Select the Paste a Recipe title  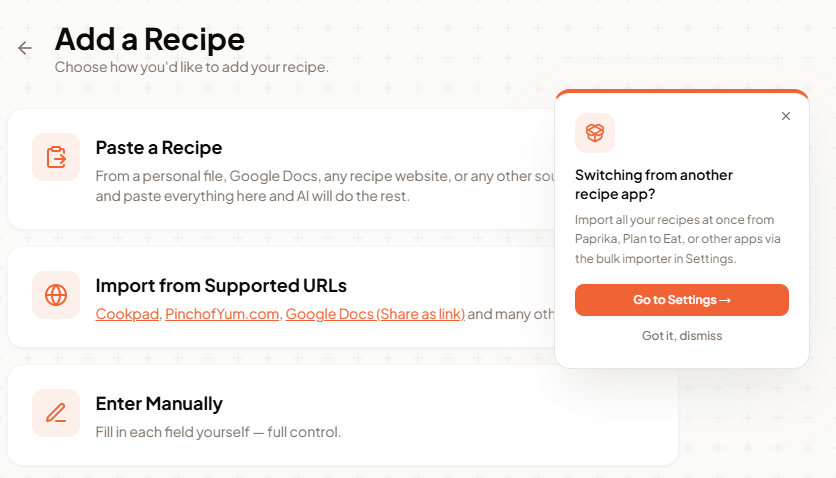tap(159, 148)
